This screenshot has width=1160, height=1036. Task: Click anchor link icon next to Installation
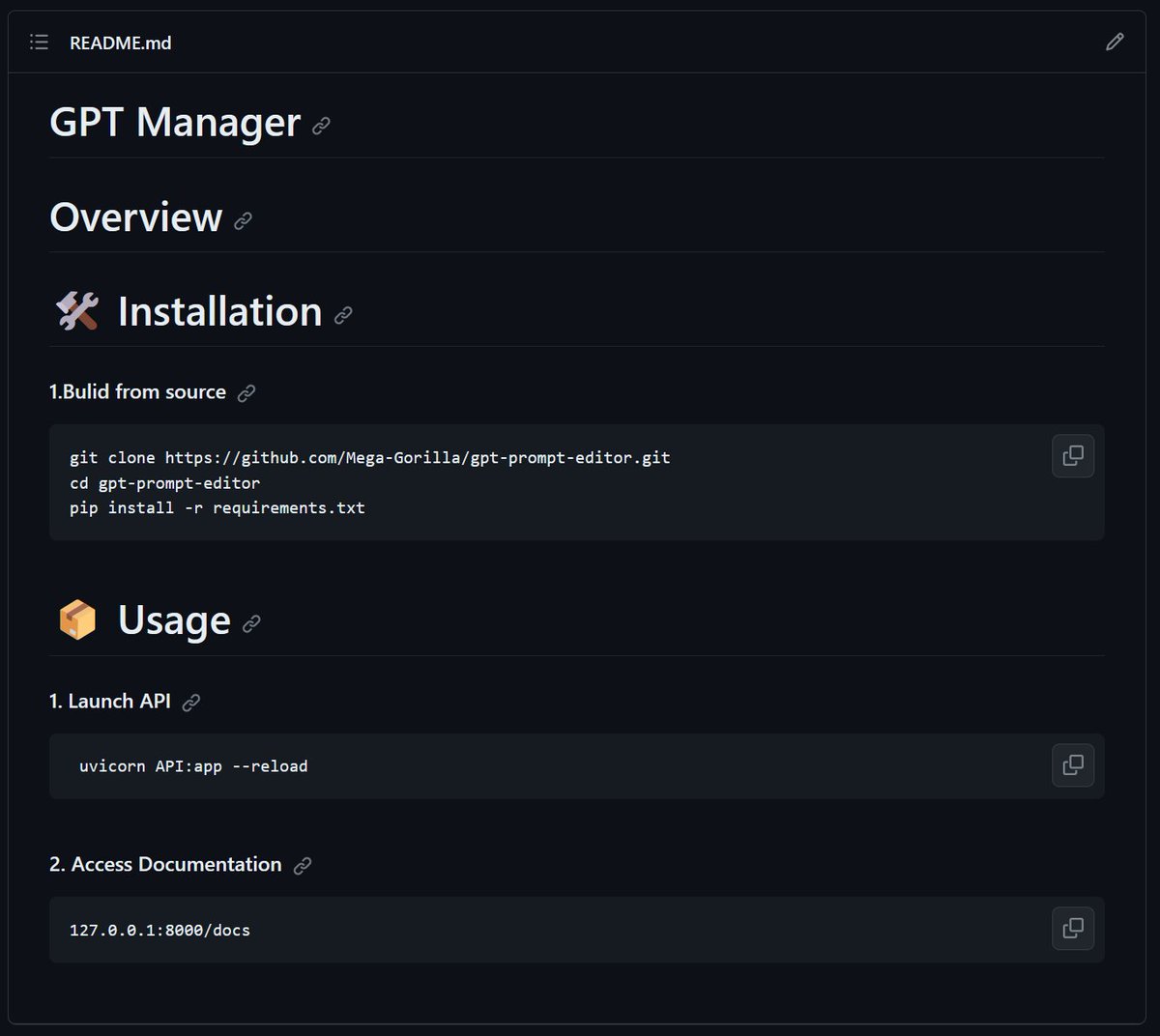click(x=343, y=315)
